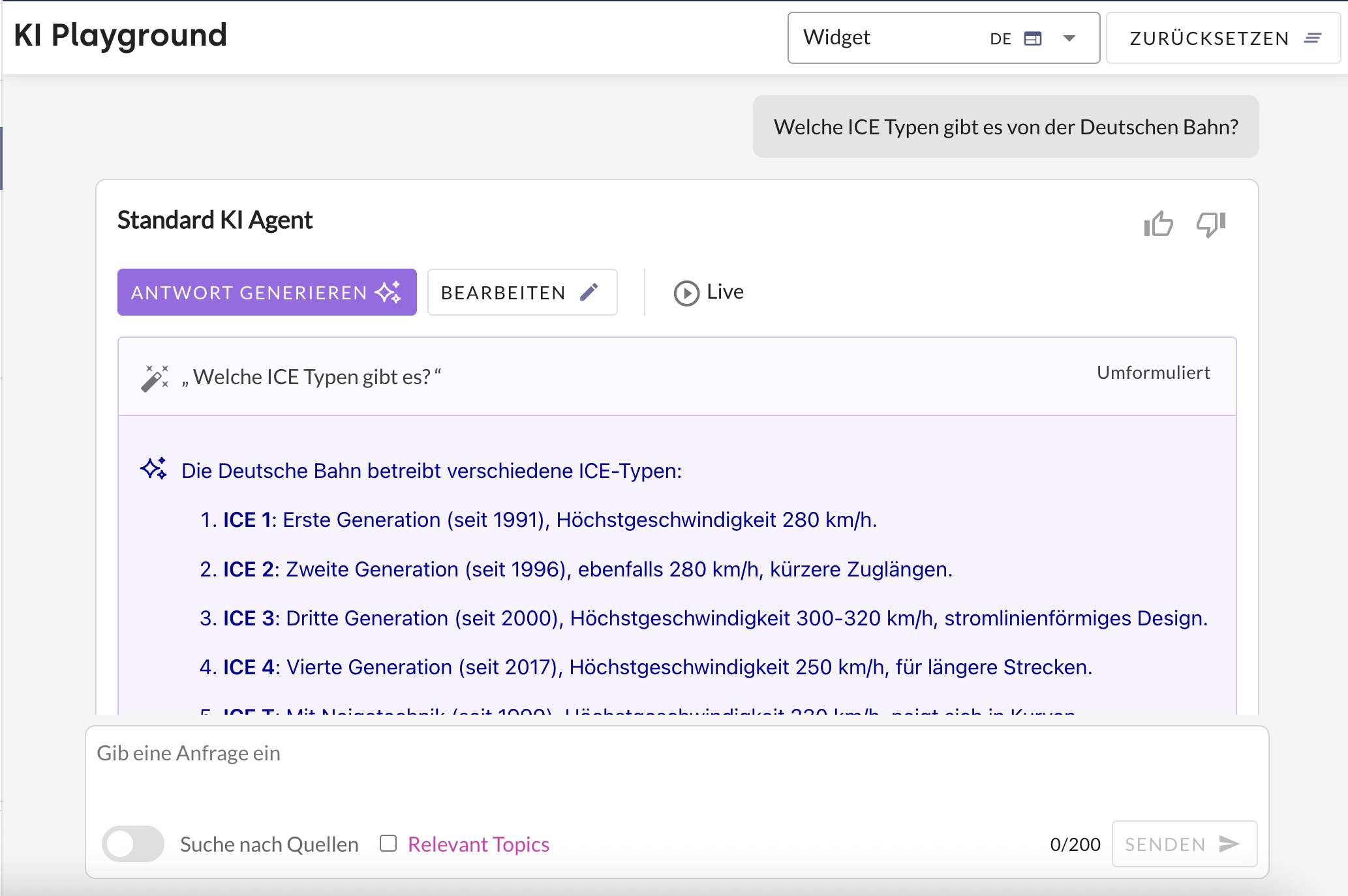Click the Relevant Topics link text

coord(478,844)
